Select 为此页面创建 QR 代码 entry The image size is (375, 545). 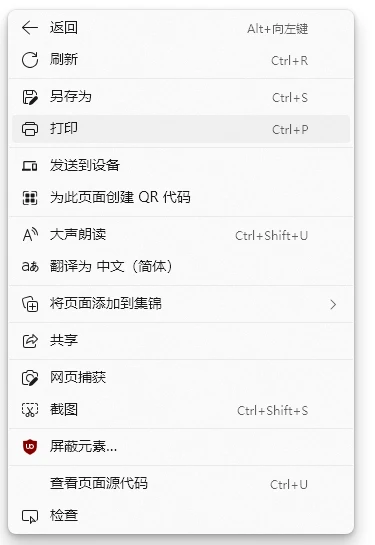pyautogui.click(x=181, y=198)
